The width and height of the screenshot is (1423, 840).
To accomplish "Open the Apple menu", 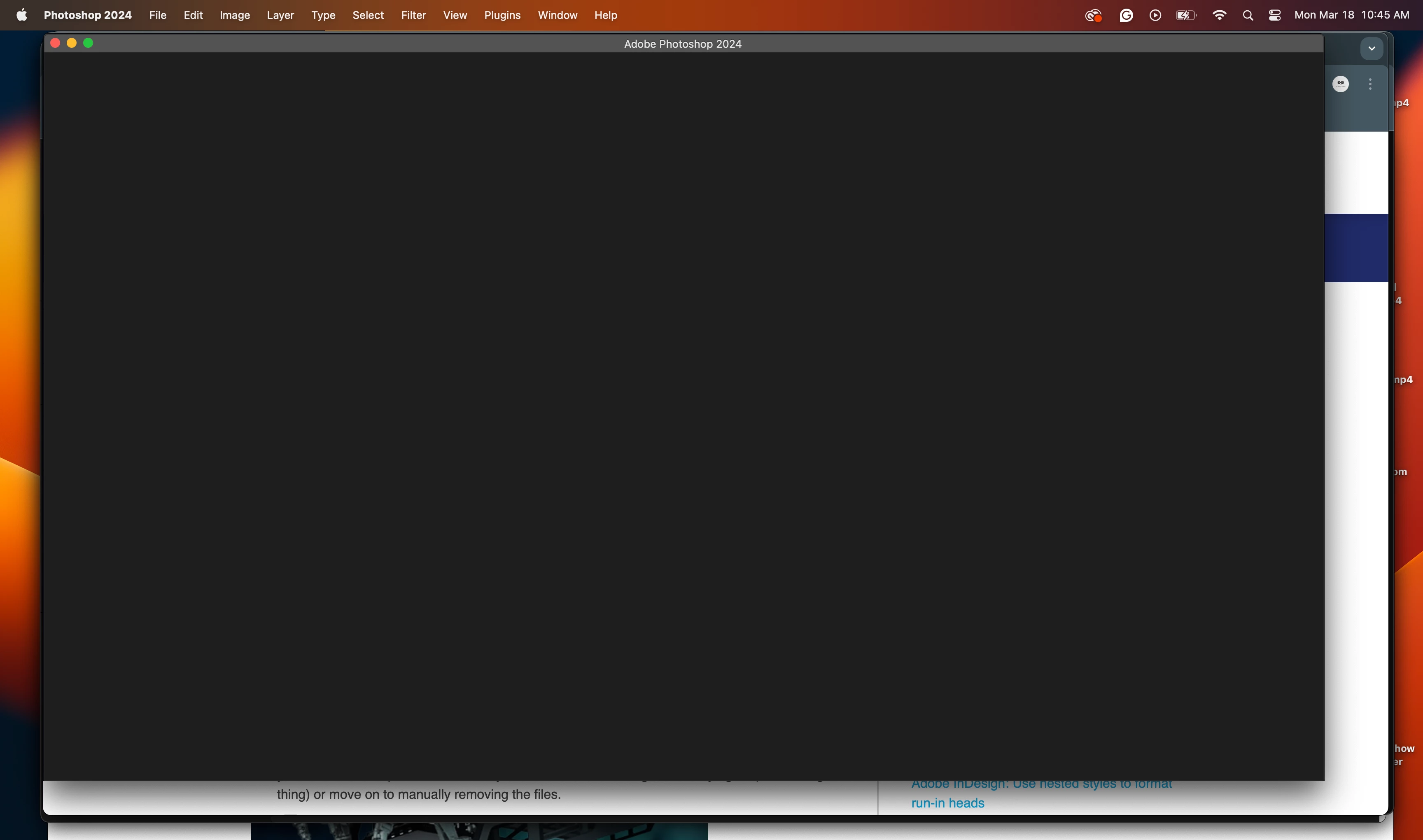I will click(x=21, y=15).
